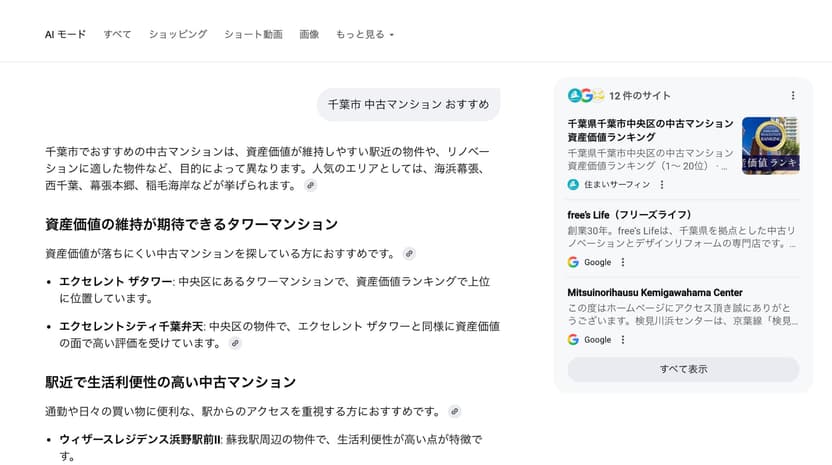
Task: Click the link icon after エクセレントシティ千葉弁天 description
Action: pyautogui.click(x=235, y=343)
